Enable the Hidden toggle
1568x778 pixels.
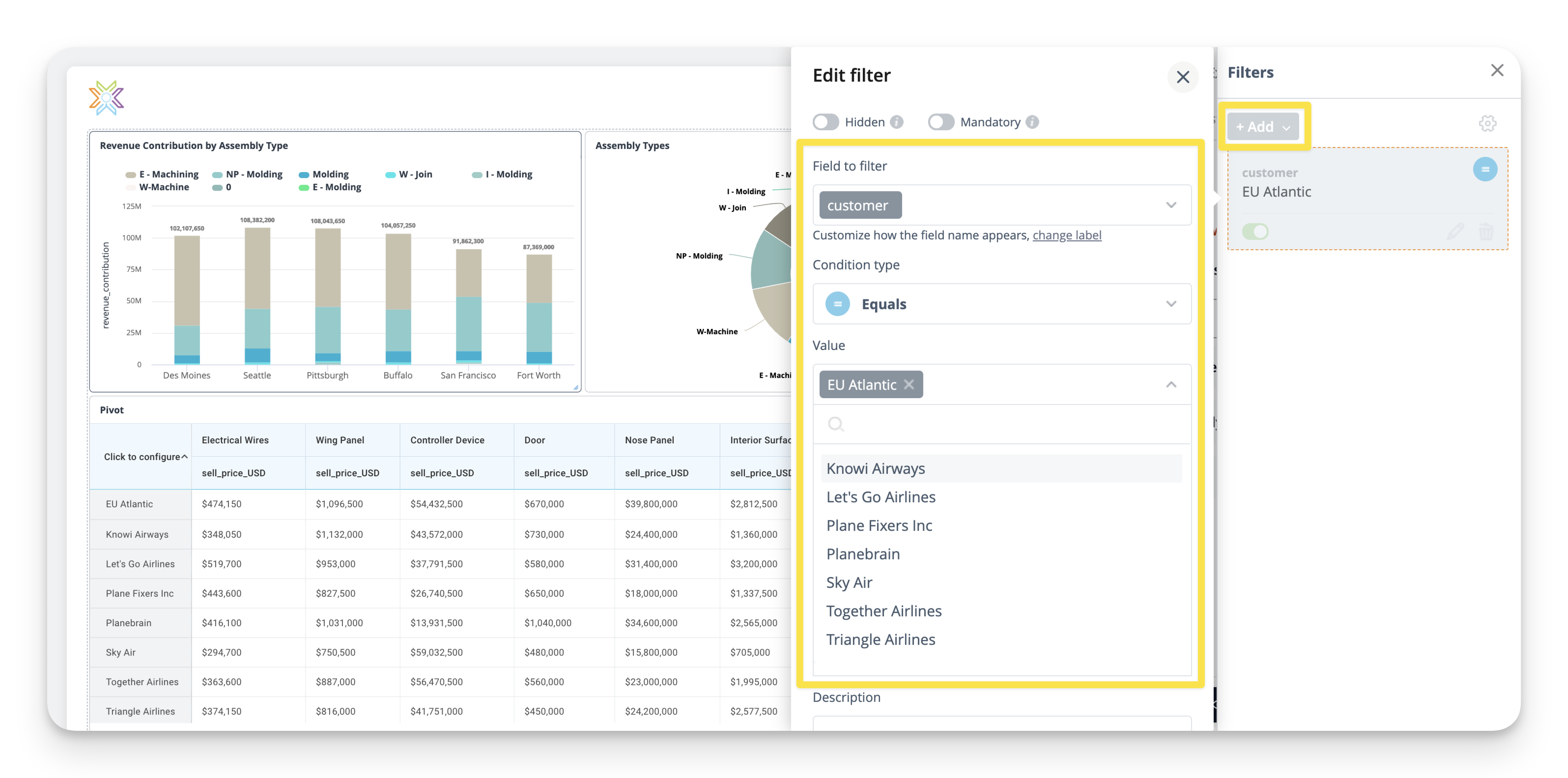(x=826, y=122)
